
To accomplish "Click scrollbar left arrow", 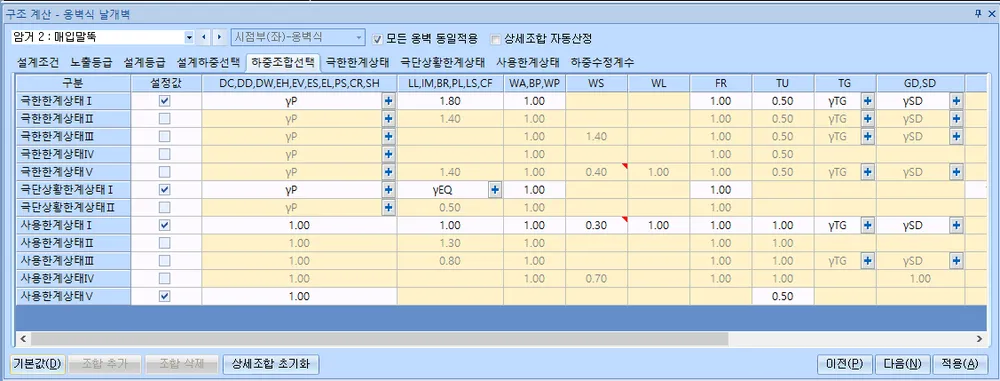I will 23,338.
